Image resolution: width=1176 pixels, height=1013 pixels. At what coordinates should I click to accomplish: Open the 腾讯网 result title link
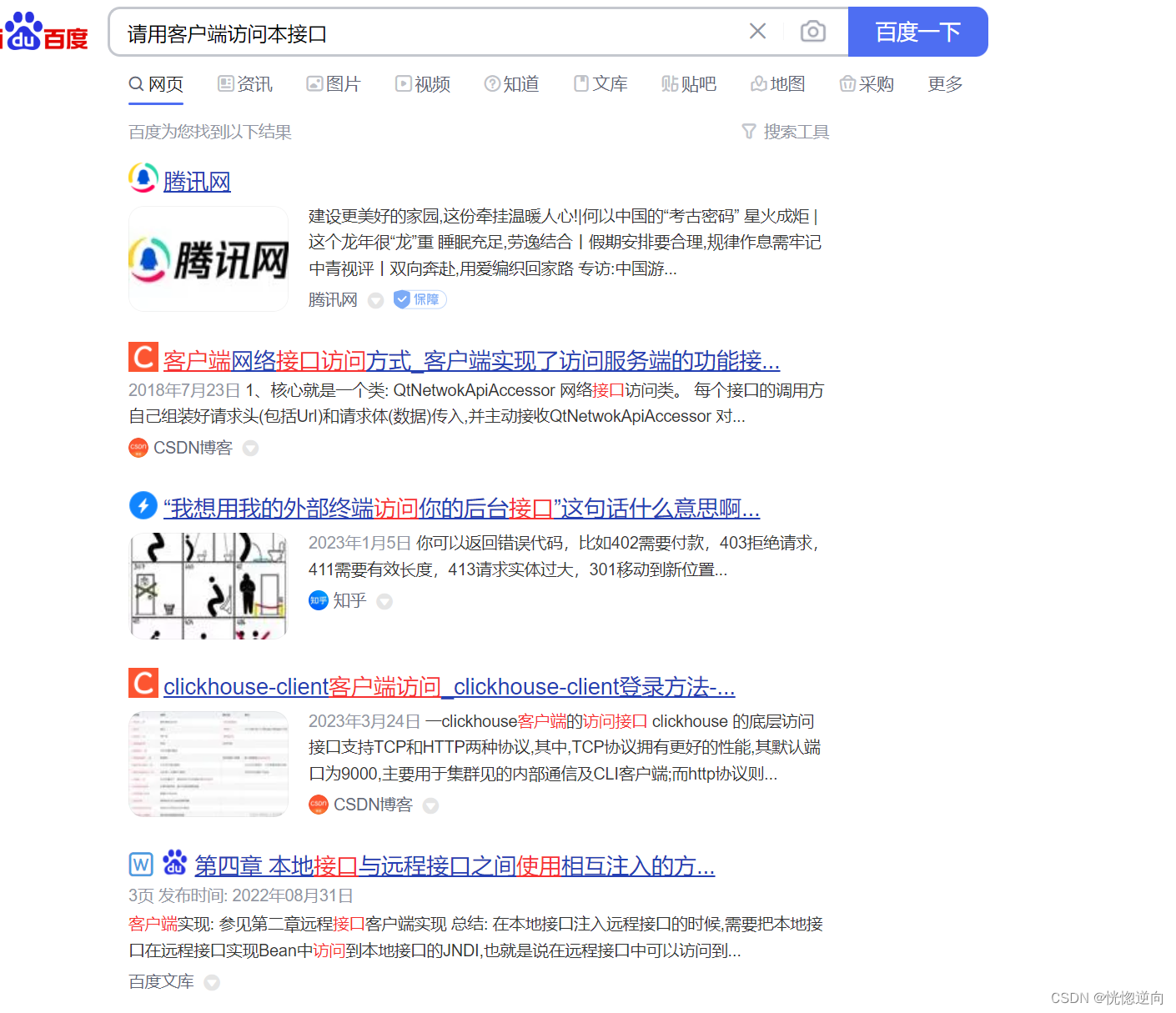(x=197, y=181)
